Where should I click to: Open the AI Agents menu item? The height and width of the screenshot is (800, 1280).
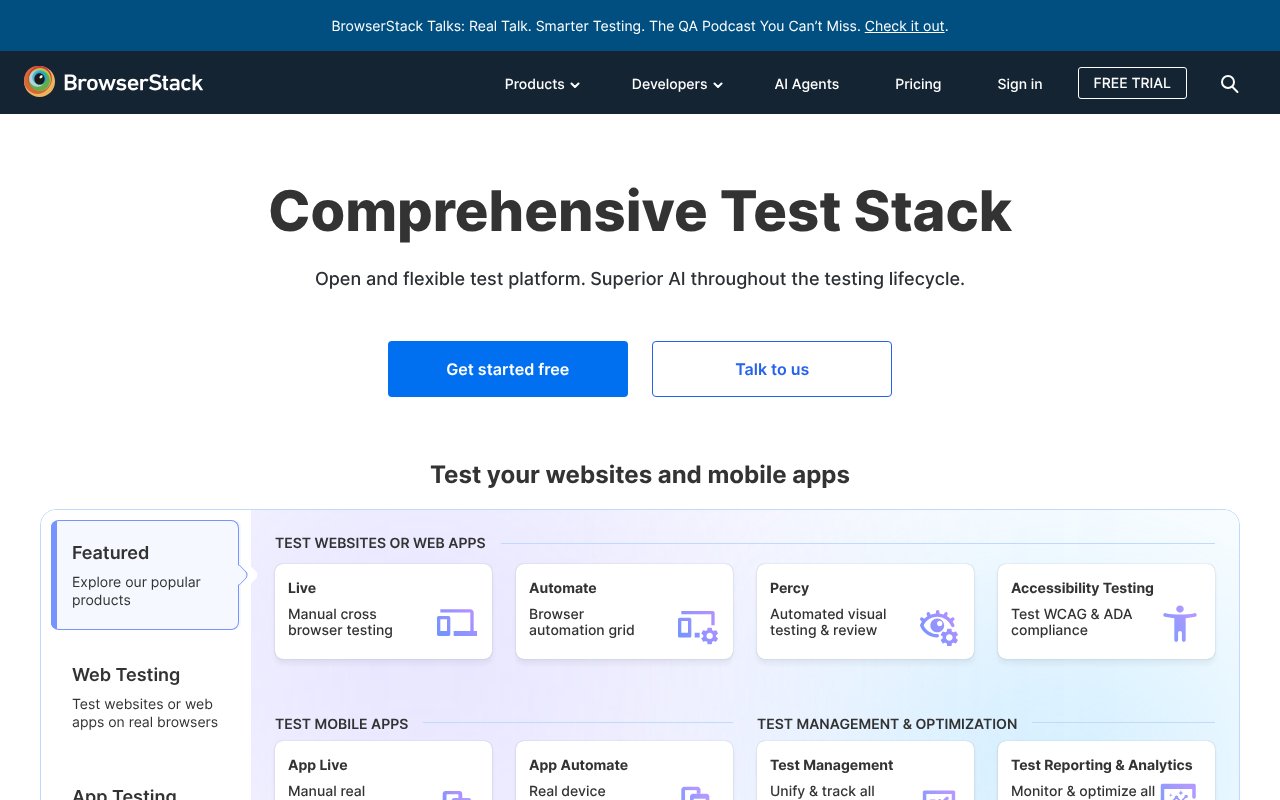pyautogui.click(x=806, y=84)
